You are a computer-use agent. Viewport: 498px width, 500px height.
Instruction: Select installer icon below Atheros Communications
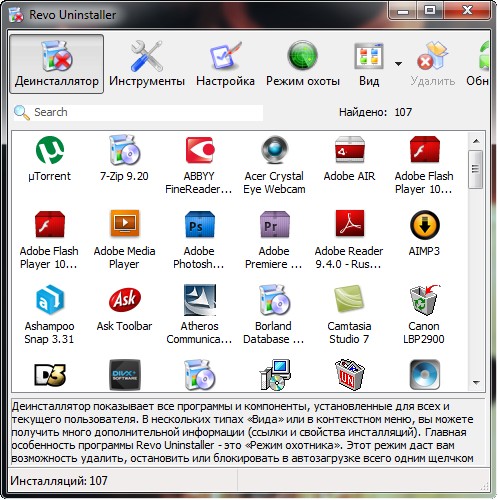tap(199, 375)
